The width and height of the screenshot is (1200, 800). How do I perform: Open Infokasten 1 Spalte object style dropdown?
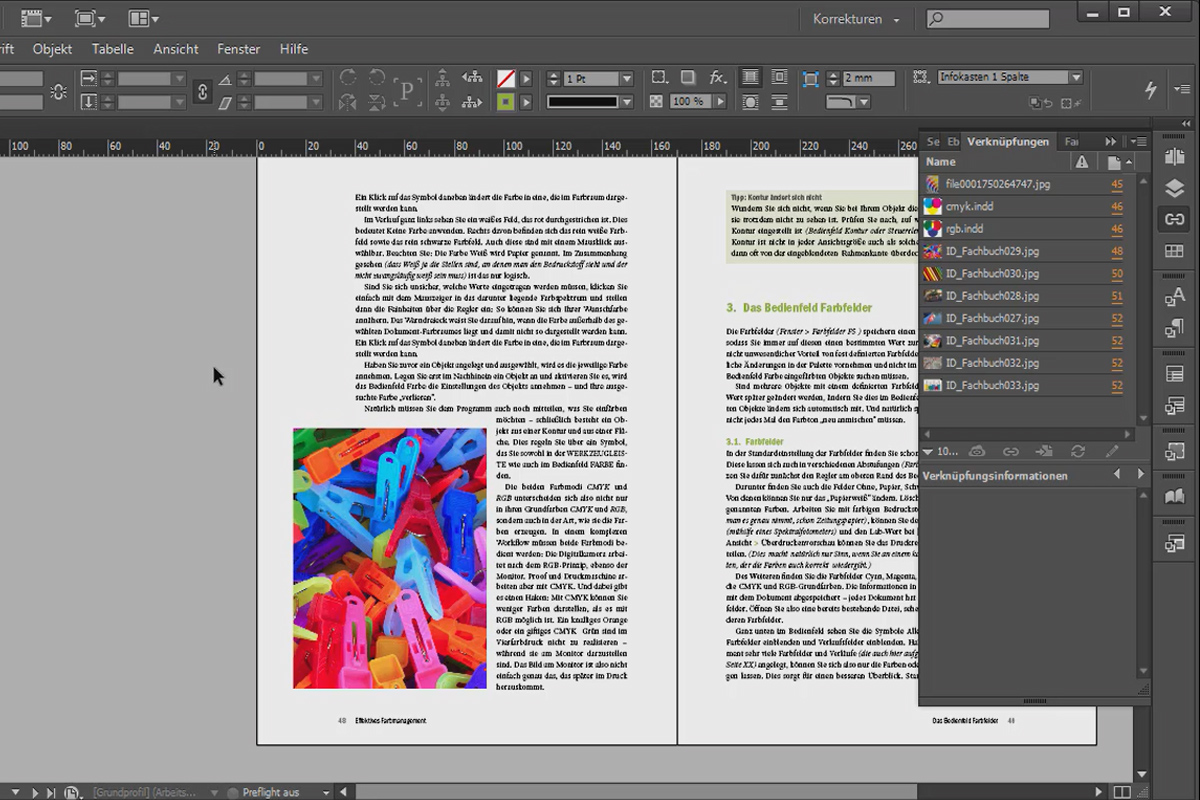click(1076, 78)
